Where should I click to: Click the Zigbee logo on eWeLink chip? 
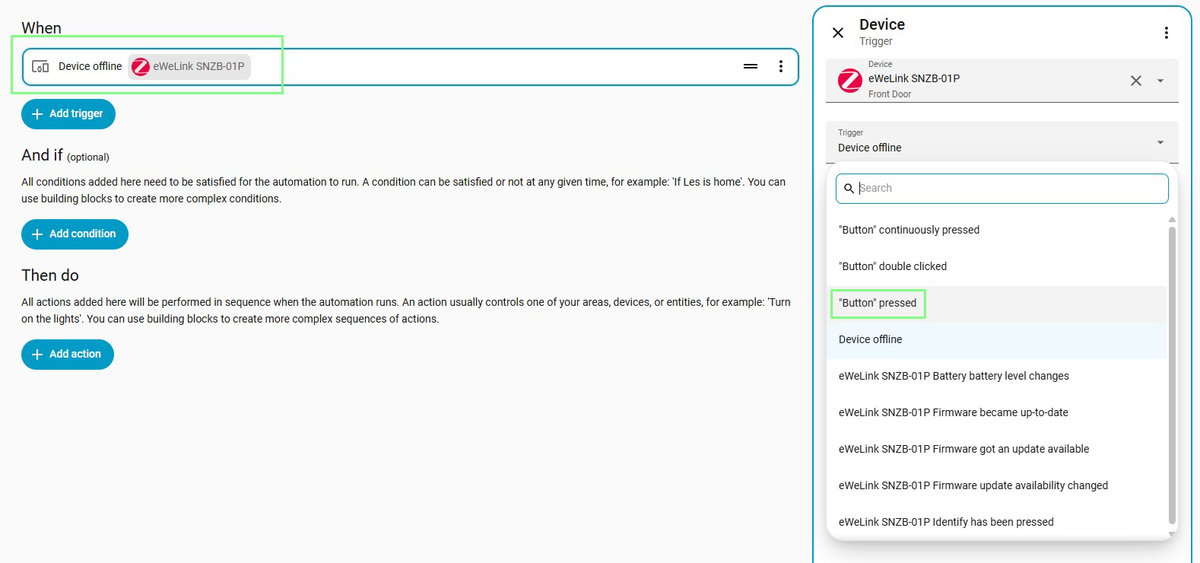(x=141, y=66)
